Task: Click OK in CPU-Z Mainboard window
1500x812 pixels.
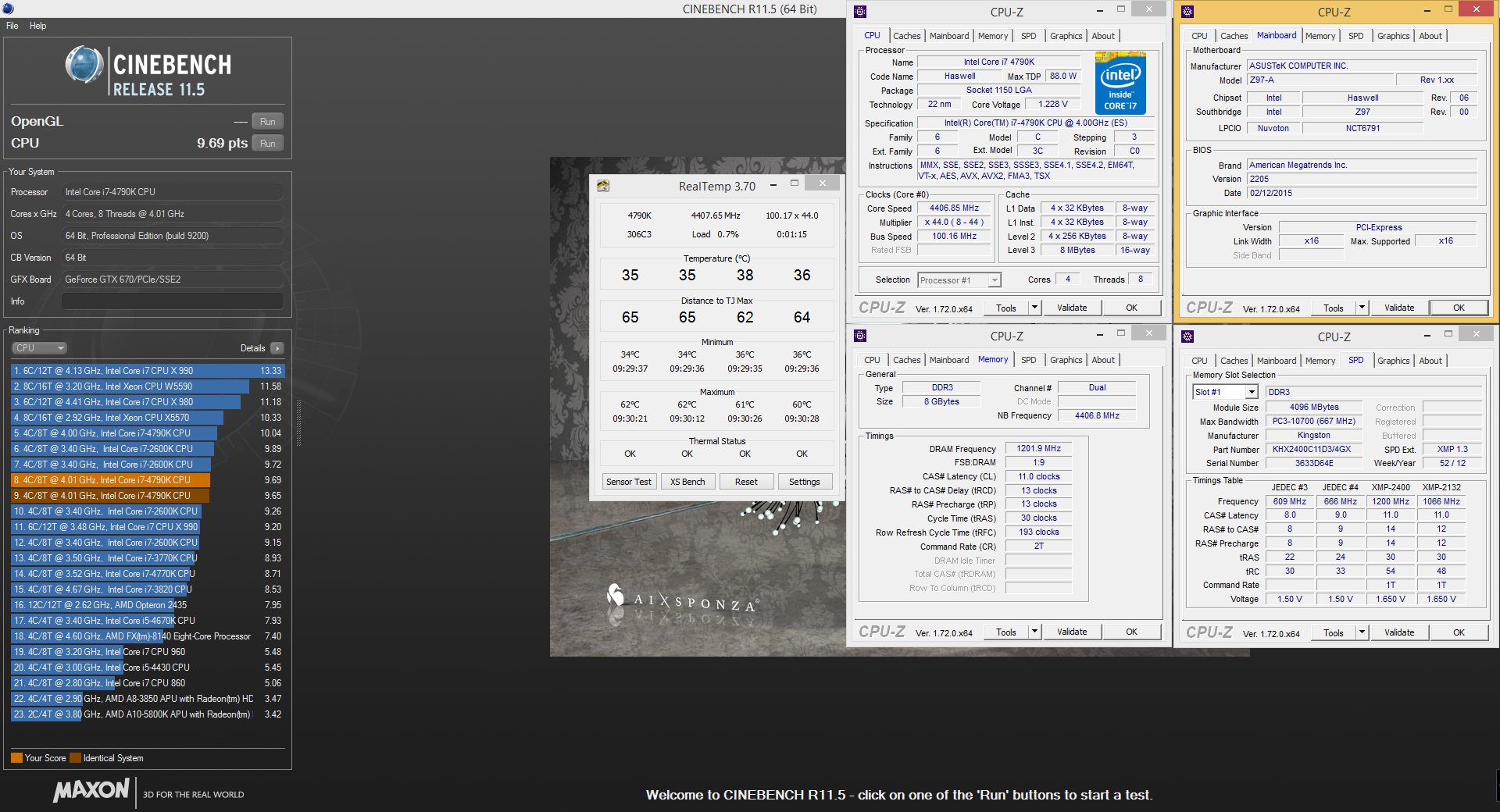Action: [x=1459, y=308]
